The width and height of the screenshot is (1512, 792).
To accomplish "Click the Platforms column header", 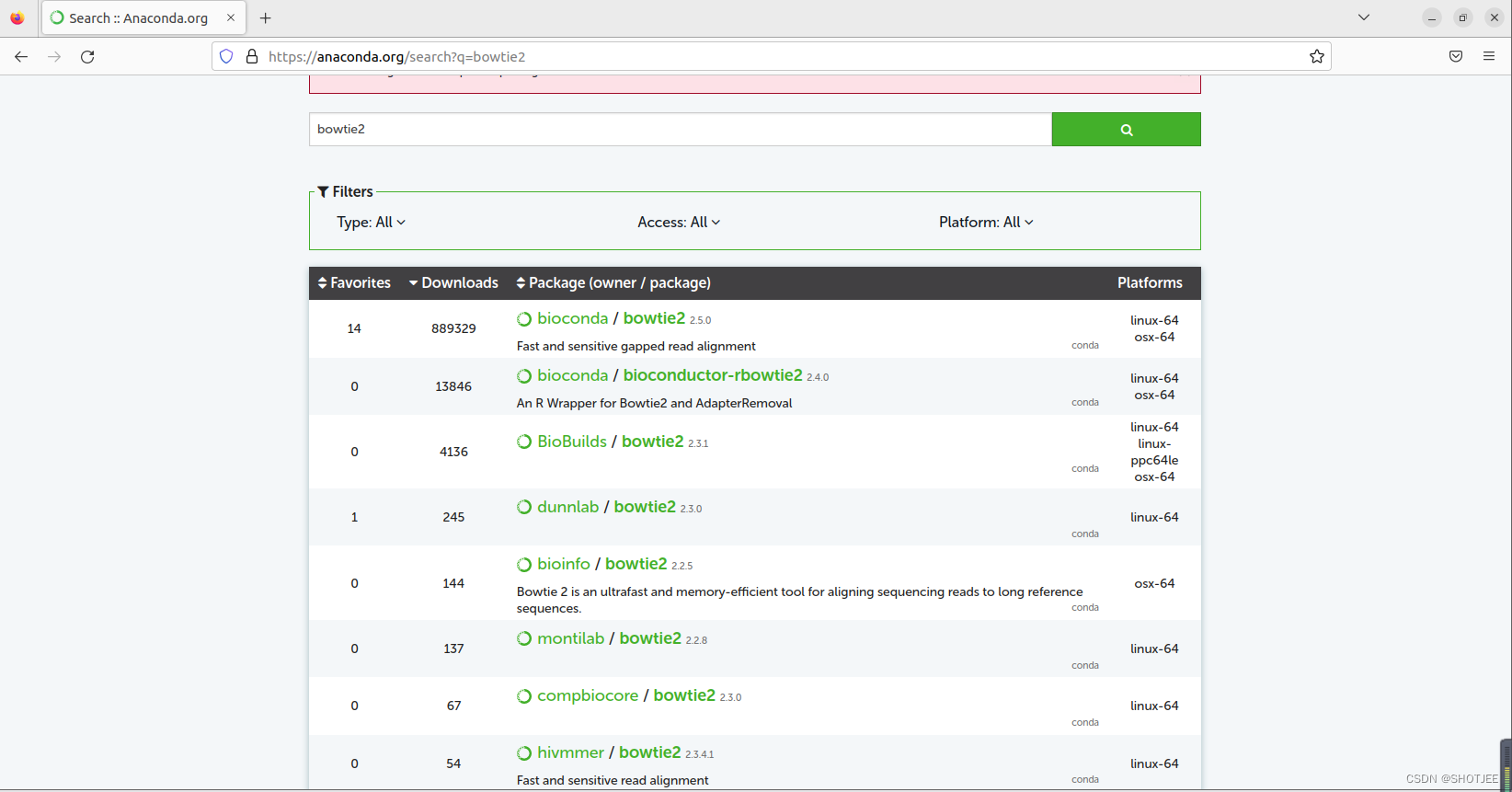I will point(1150,283).
